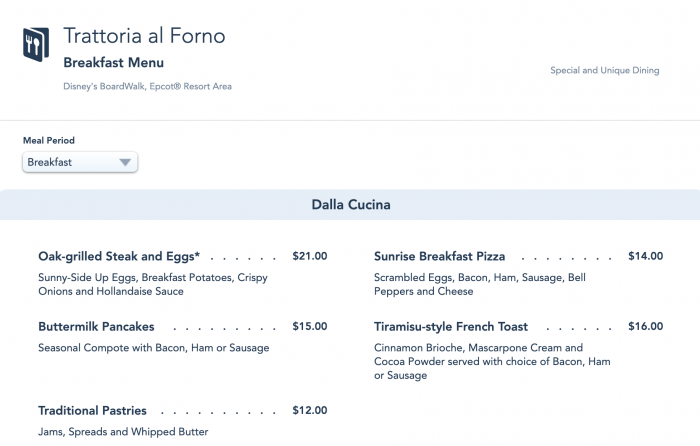The image size is (700, 446).
Task: Select the Sunrise Breakfast Pizza item
Action: point(439,256)
